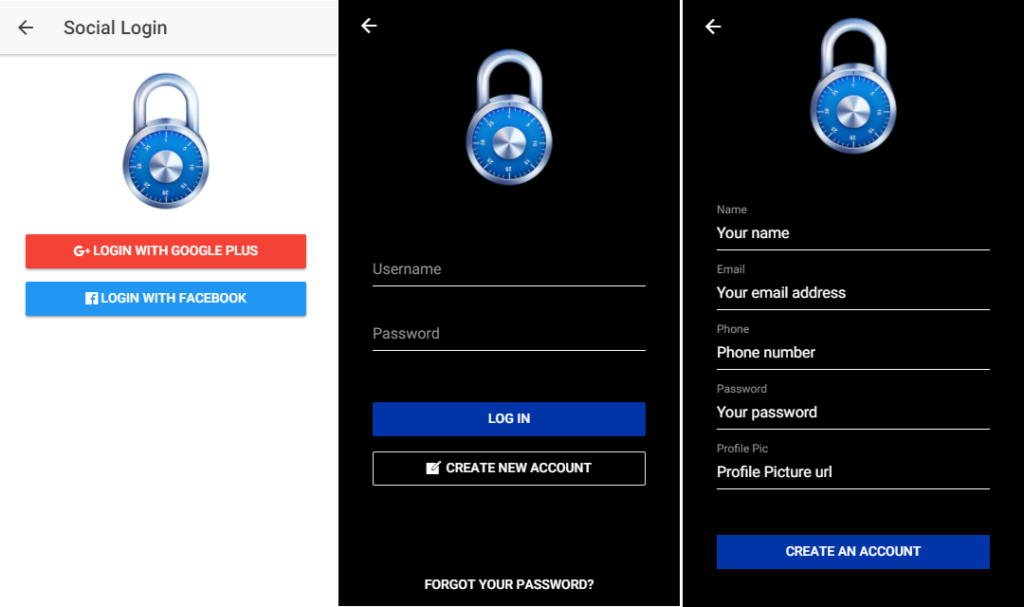The image size is (1024, 607).
Task: Log in with Google Plus
Action: [166, 251]
